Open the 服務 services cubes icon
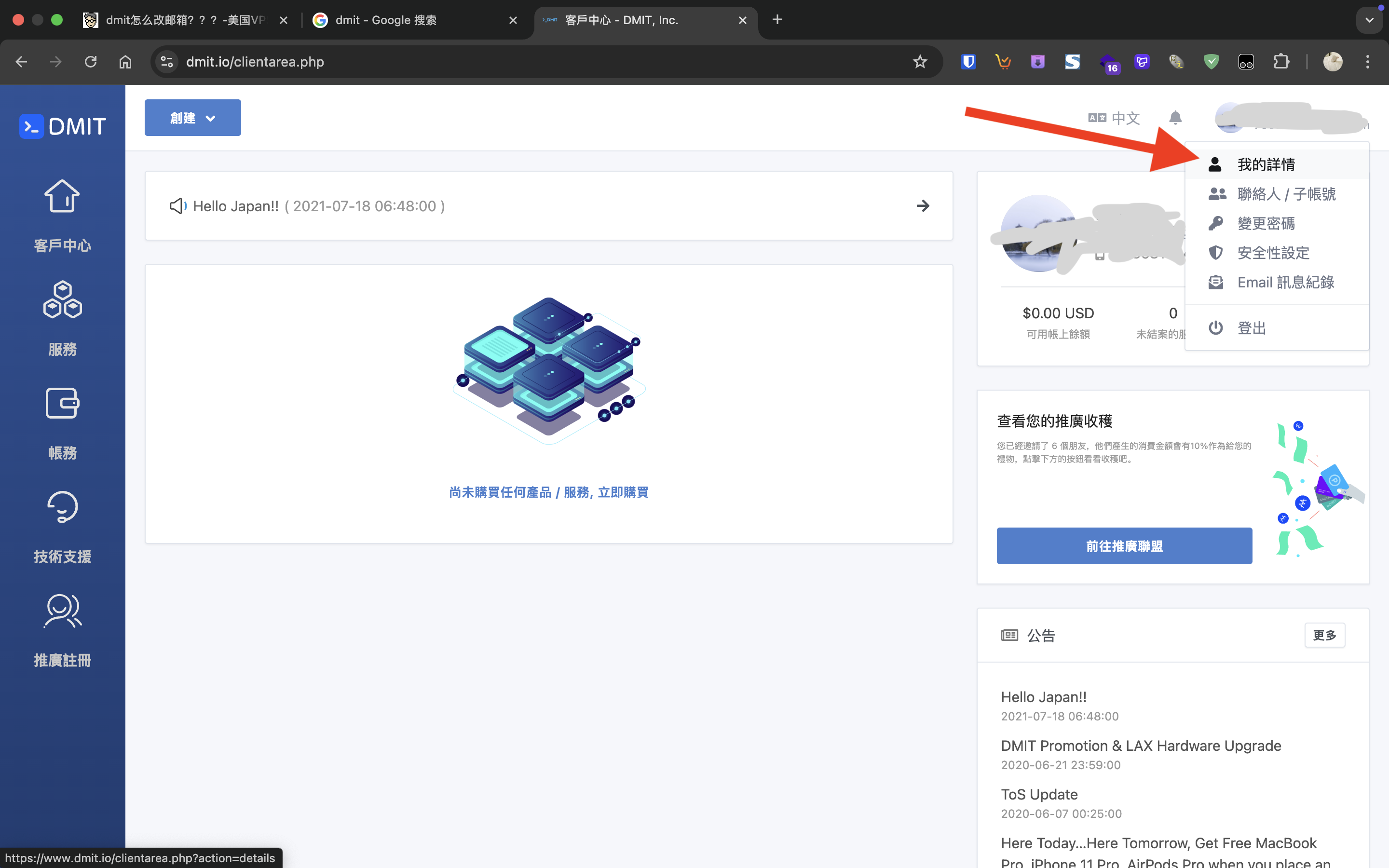The width and height of the screenshot is (1389, 868). (x=62, y=299)
